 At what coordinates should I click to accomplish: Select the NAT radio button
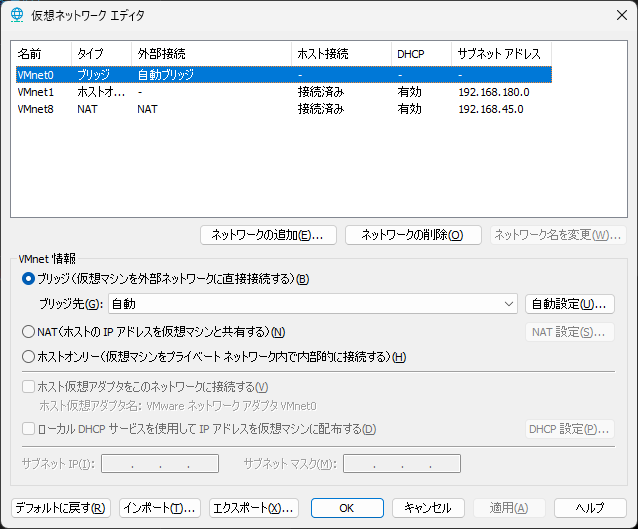click(28, 332)
